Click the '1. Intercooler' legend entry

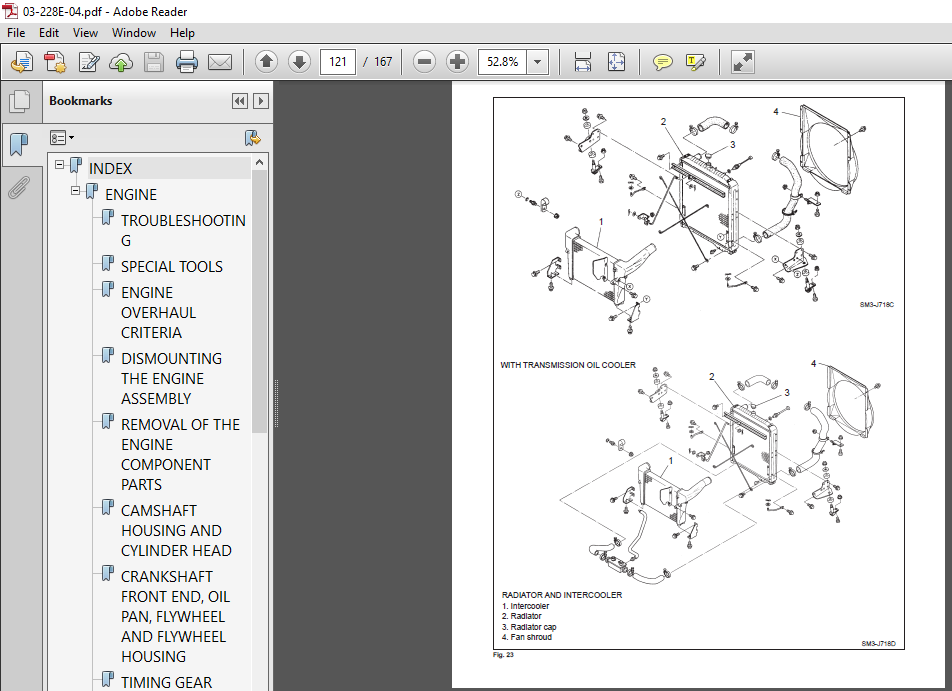pos(525,606)
